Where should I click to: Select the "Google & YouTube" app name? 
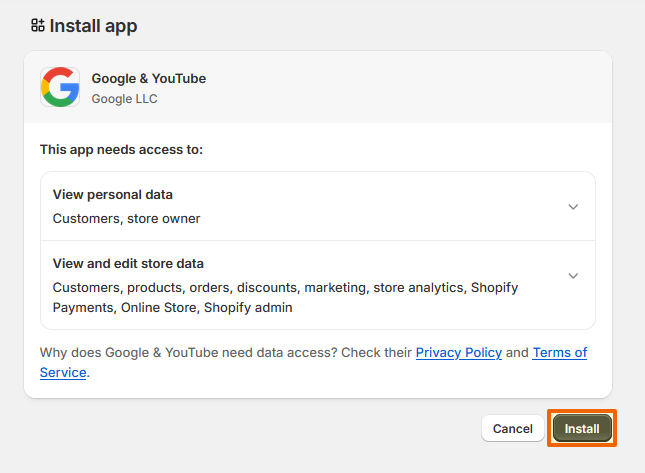click(148, 78)
